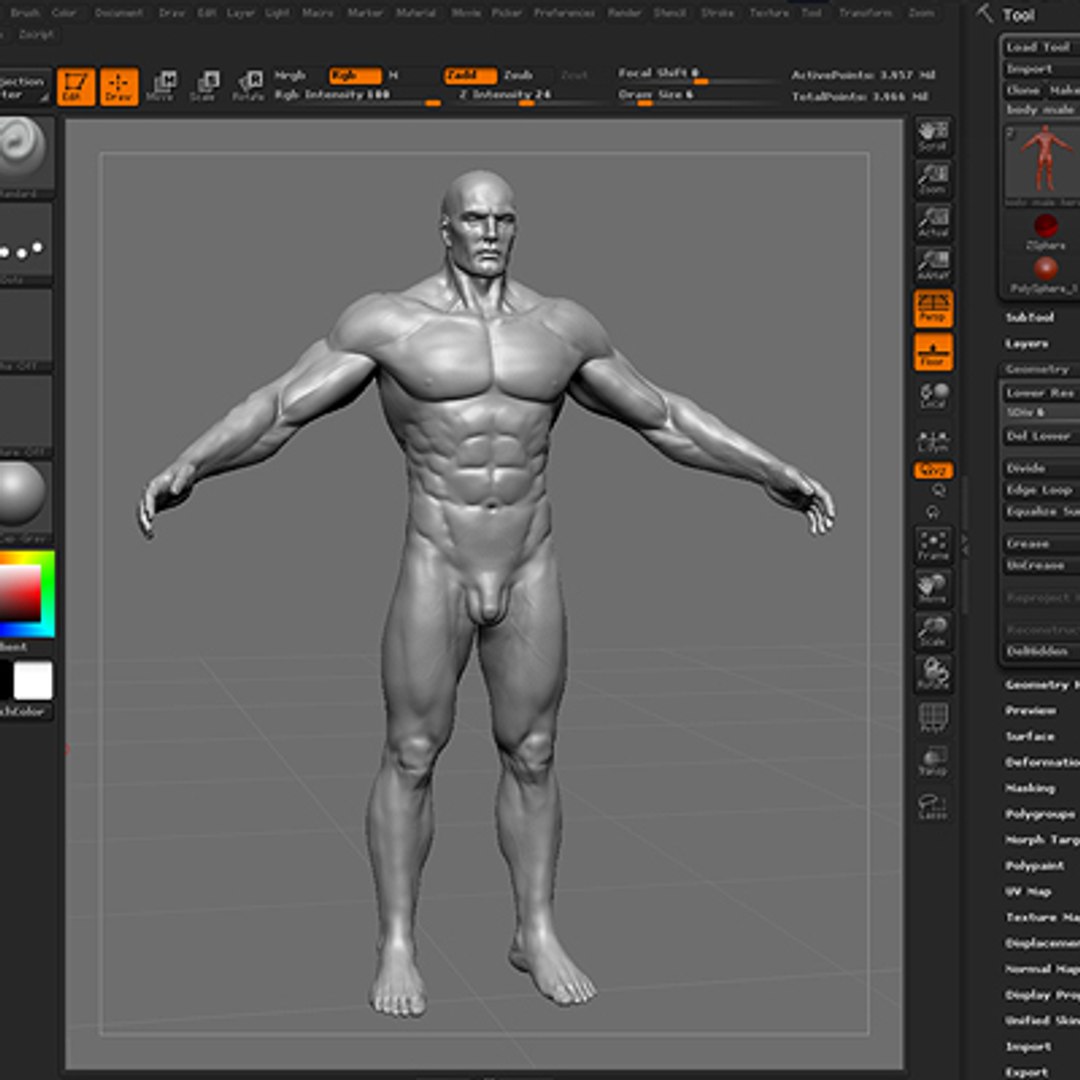
Task: Toggle Mrgb draw mode
Action: [291, 75]
